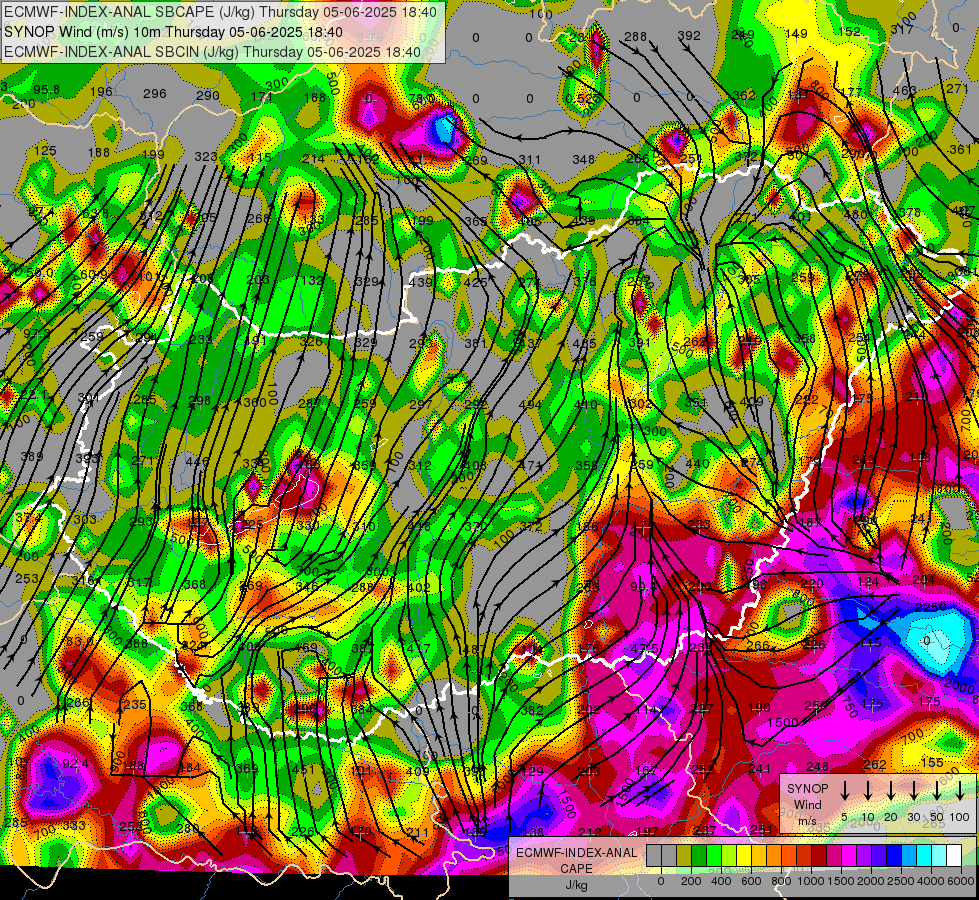This screenshot has width=979, height=900.
Task: Pick the dark red swatch in the CAPE legend
Action: point(819,855)
